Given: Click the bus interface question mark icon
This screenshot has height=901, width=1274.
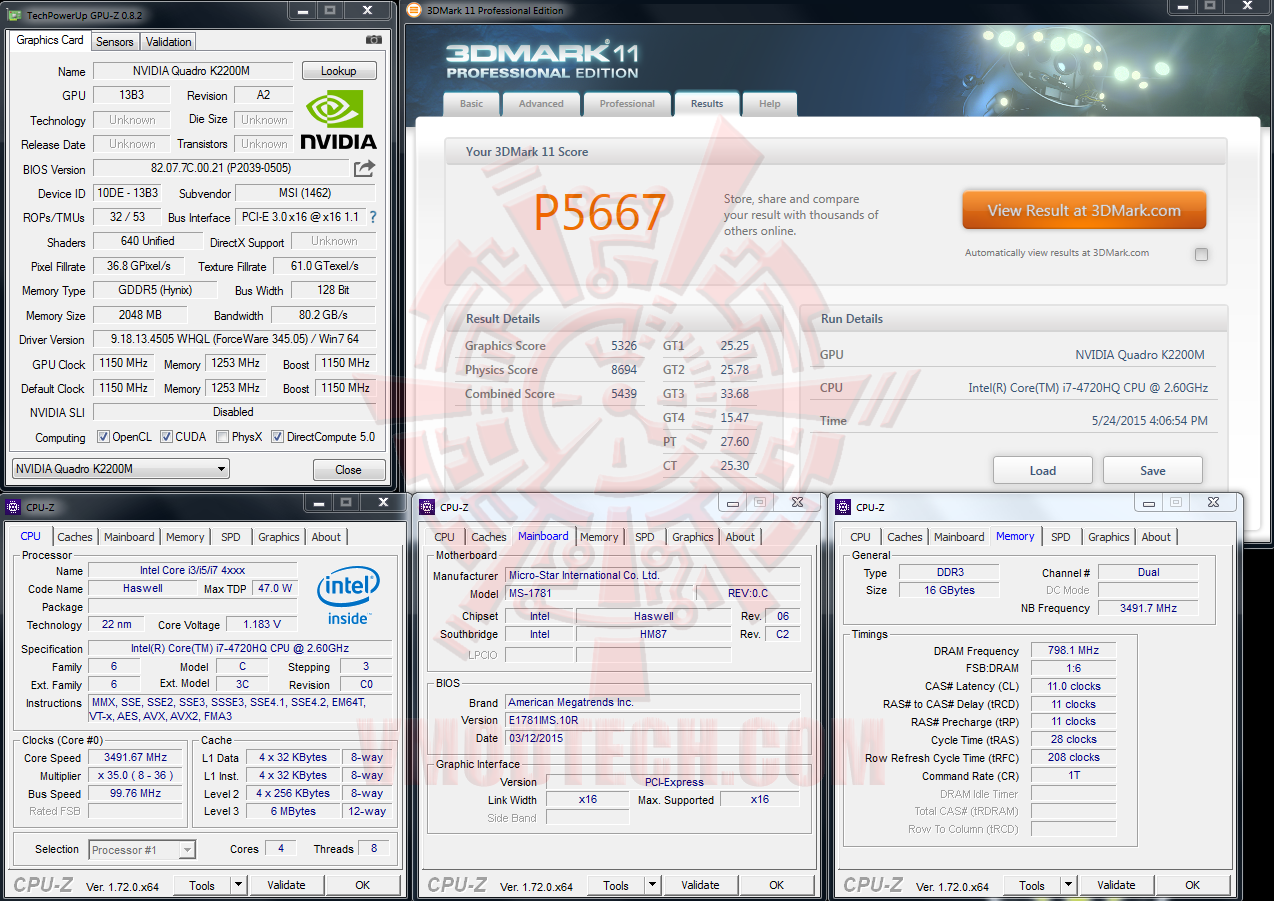Looking at the screenshot, I should 373,217.
